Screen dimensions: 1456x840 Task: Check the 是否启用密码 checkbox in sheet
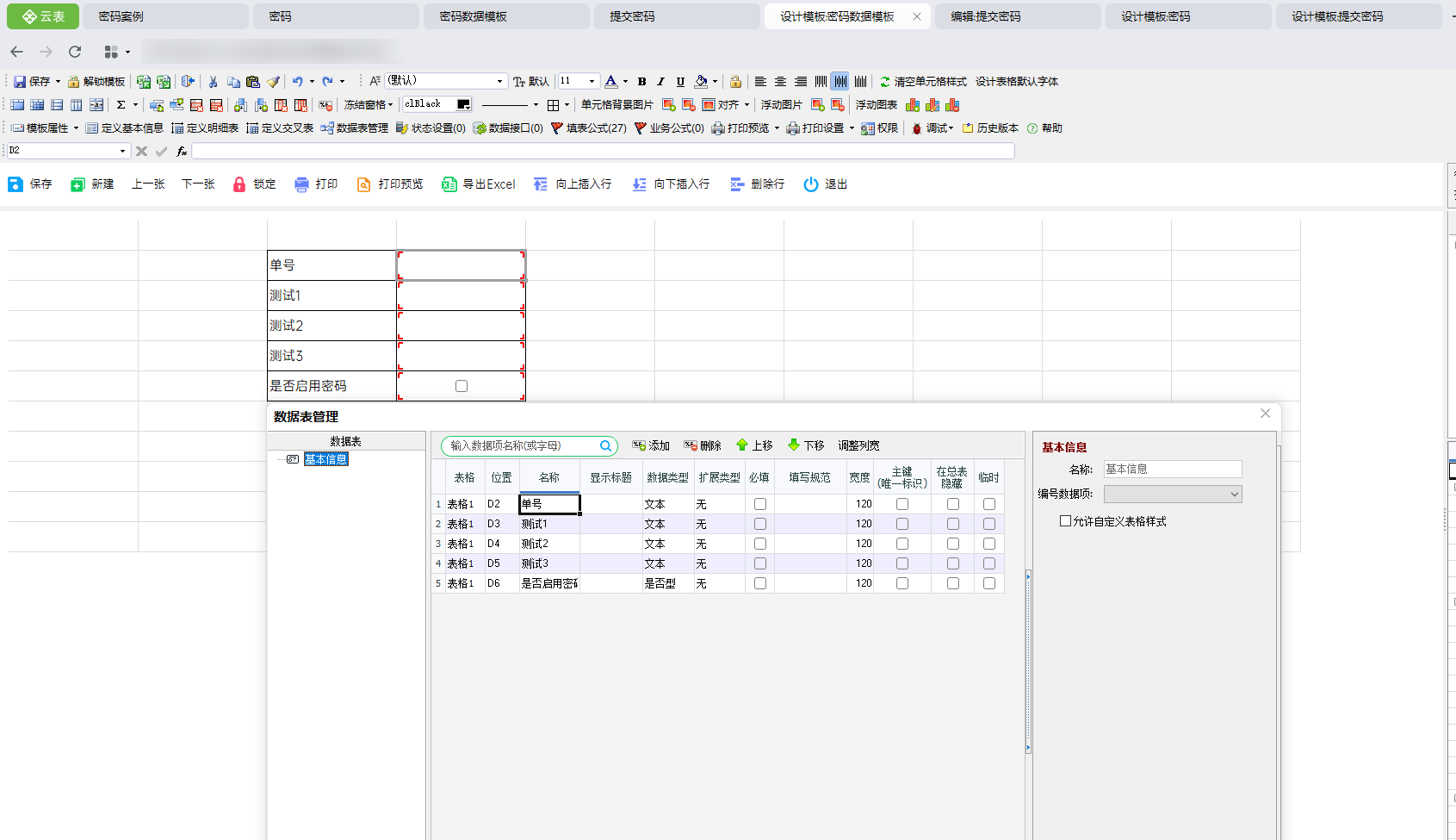click(462, 386)
